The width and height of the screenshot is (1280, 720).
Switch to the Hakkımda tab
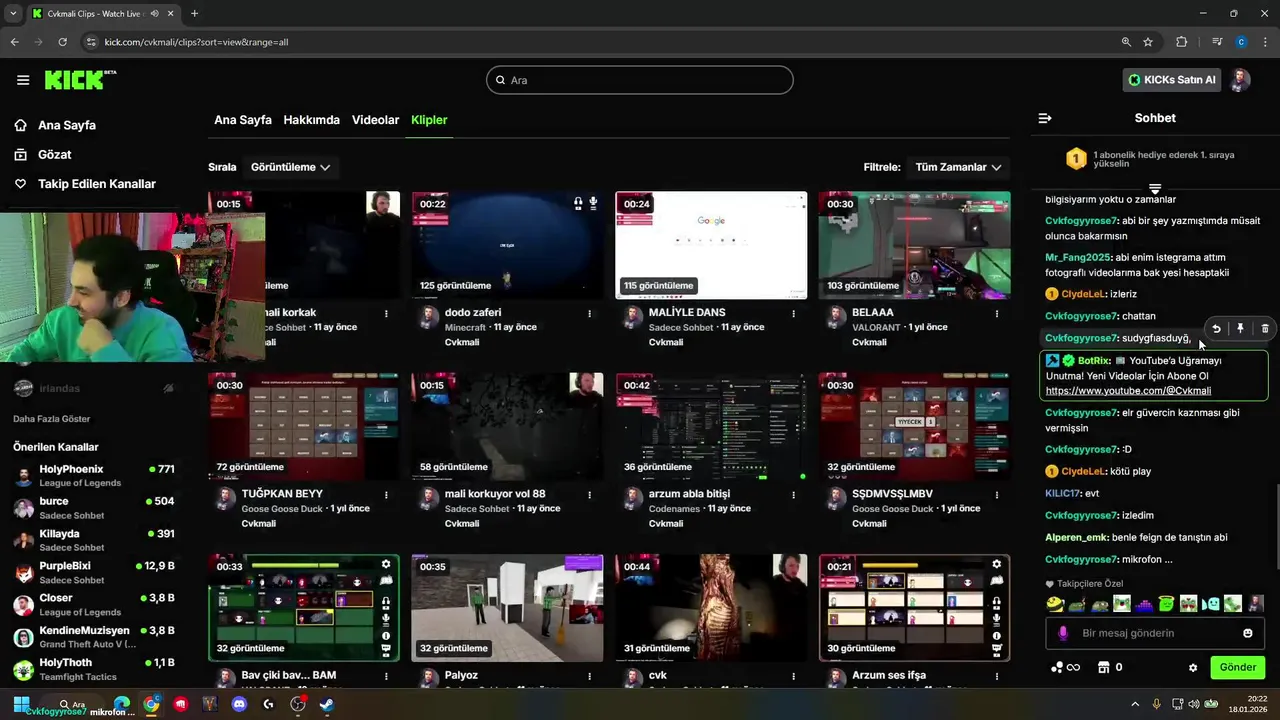[311, 120]
